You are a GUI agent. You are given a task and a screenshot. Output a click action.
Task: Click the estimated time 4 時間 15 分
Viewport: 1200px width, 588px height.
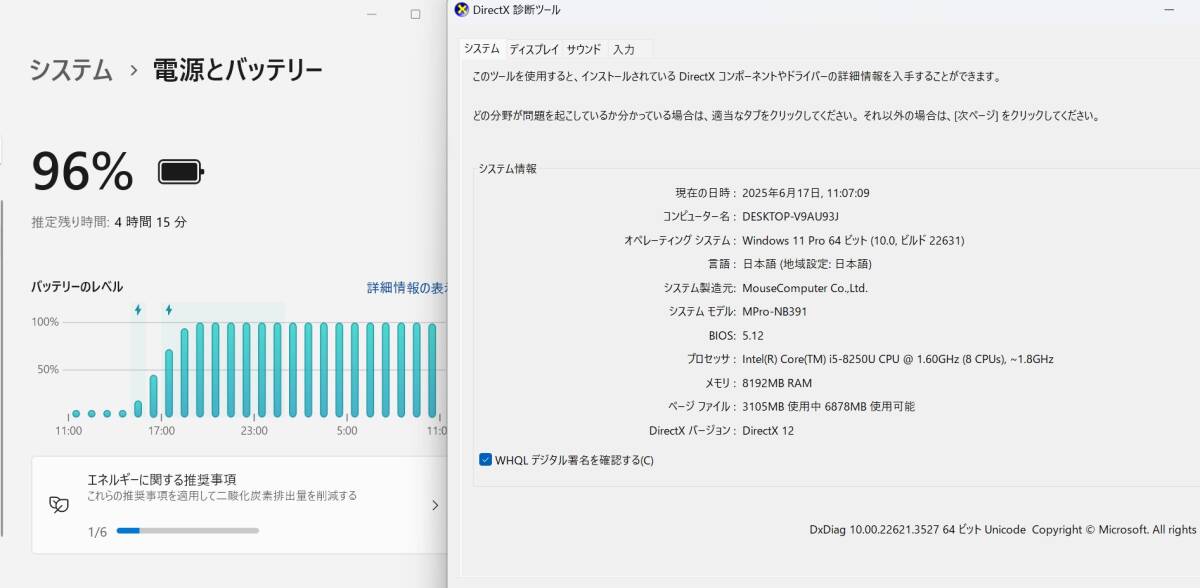pos(151,223)
